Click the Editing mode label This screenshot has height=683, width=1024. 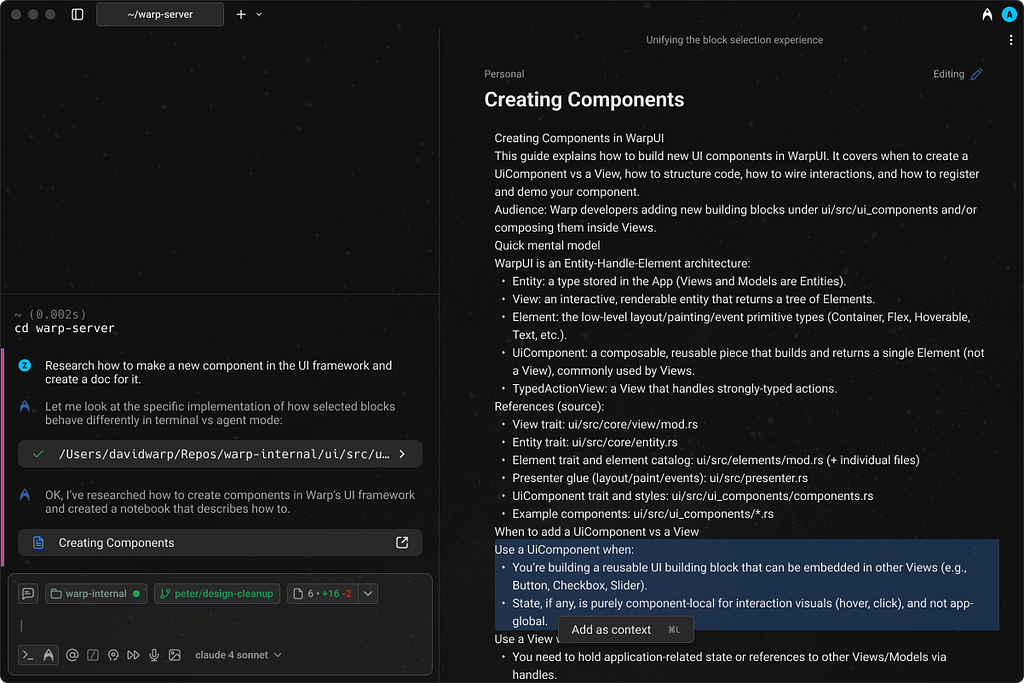coord(948,74)
